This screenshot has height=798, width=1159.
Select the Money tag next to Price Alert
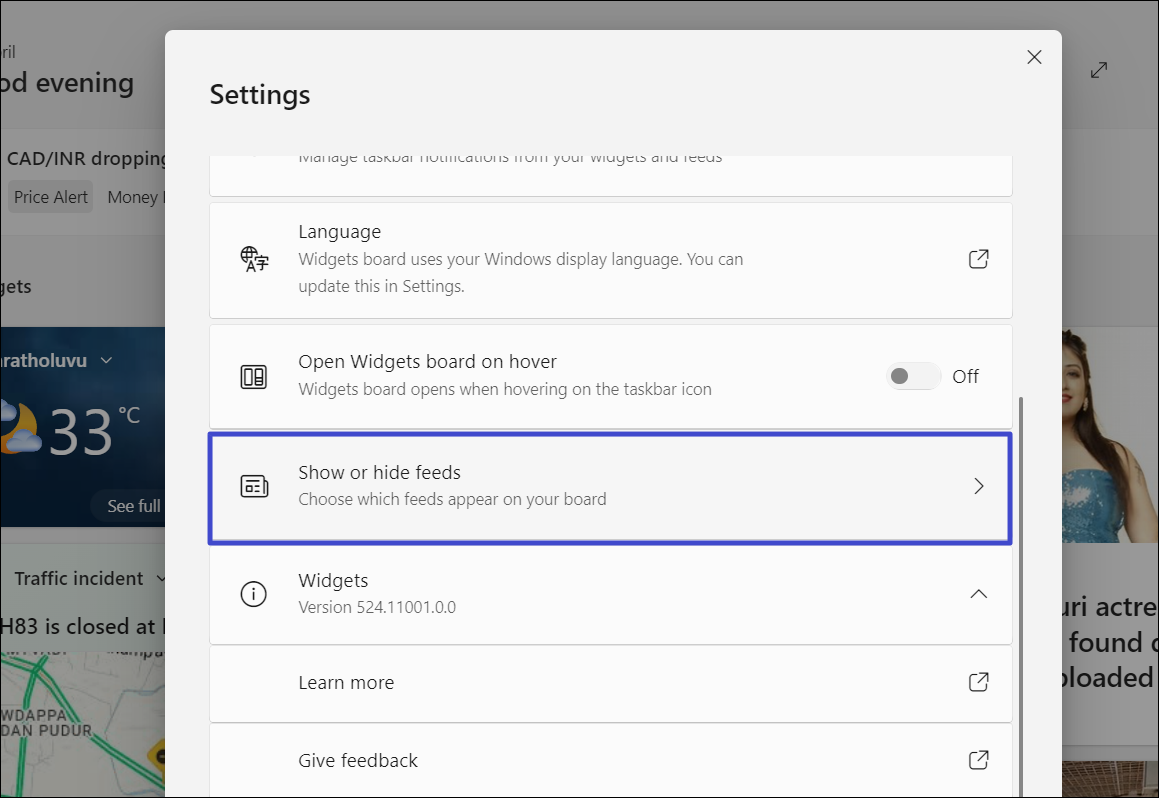click(x=134, y=197)
